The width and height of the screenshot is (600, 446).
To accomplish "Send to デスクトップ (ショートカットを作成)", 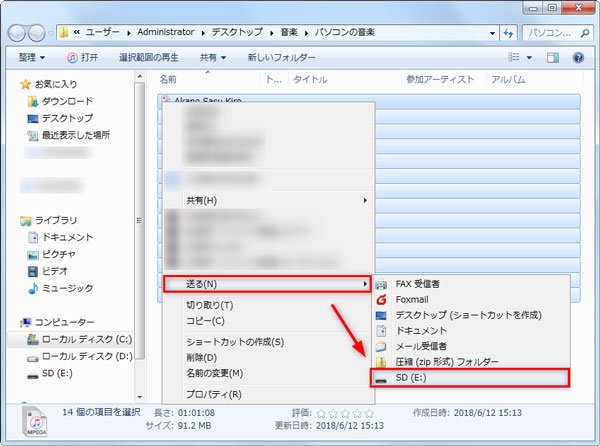I will tap(471, 315).
